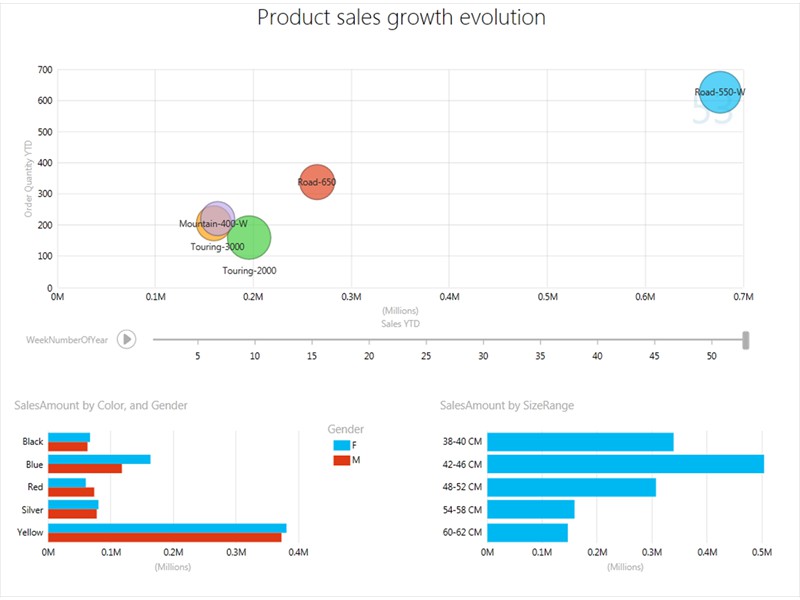800x600 pixels.
Task: Click the 42-46 CM axis label
Action: click(462, 464)
